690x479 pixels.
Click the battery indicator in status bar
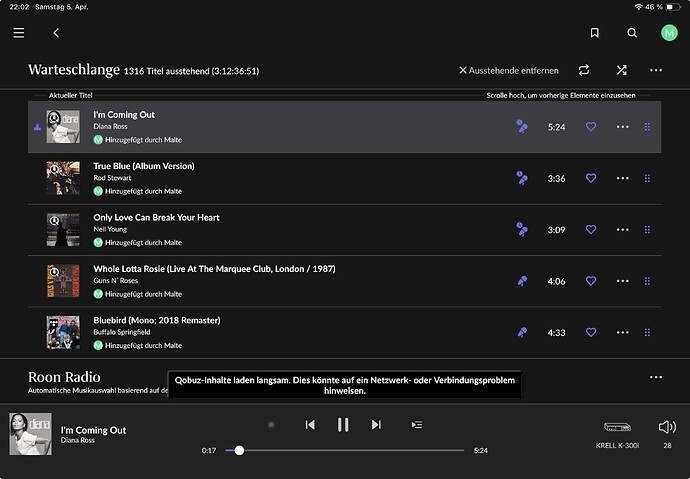[x=673, y=7]
